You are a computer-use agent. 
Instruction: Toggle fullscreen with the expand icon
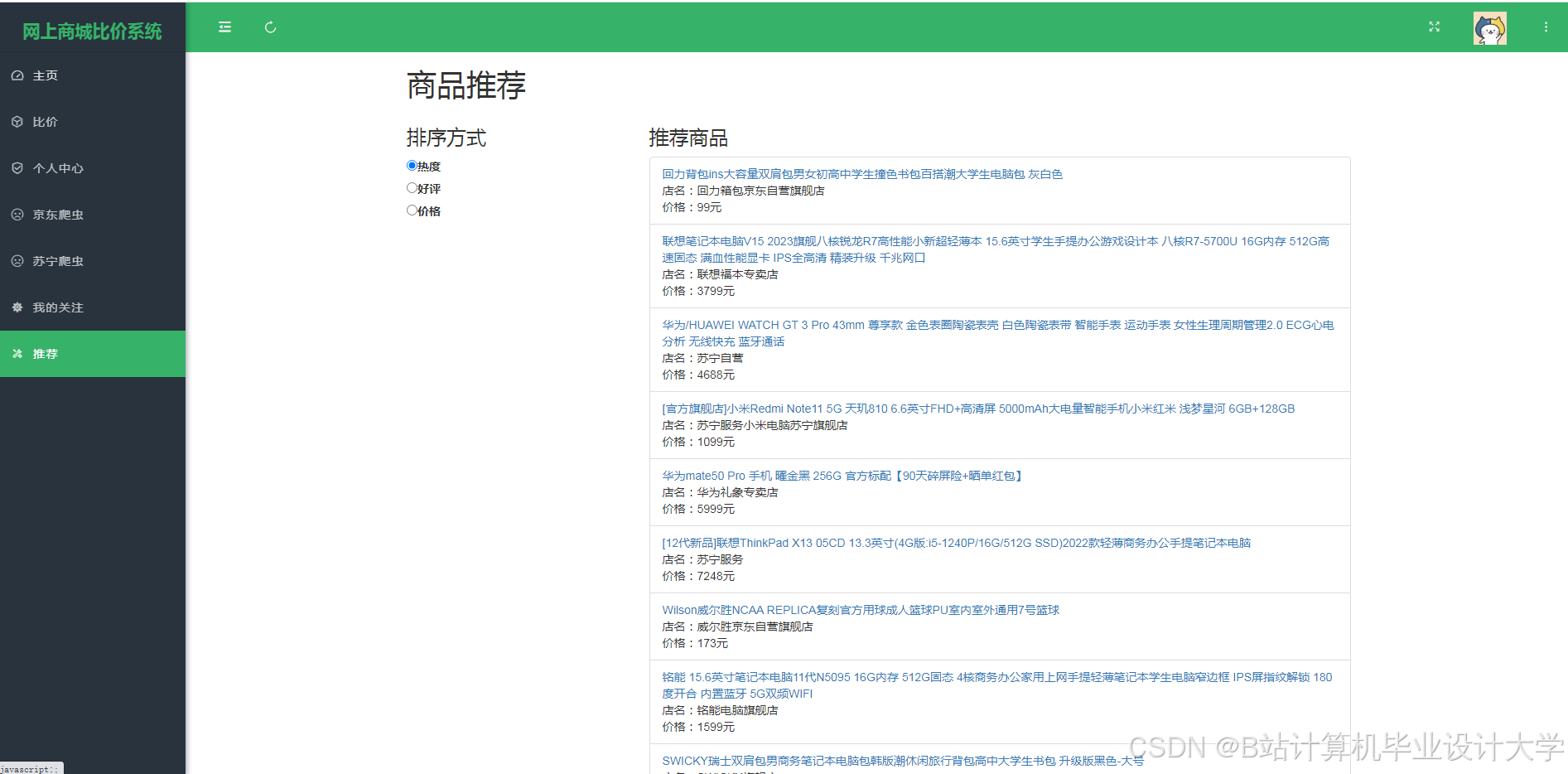point(1435,27)
